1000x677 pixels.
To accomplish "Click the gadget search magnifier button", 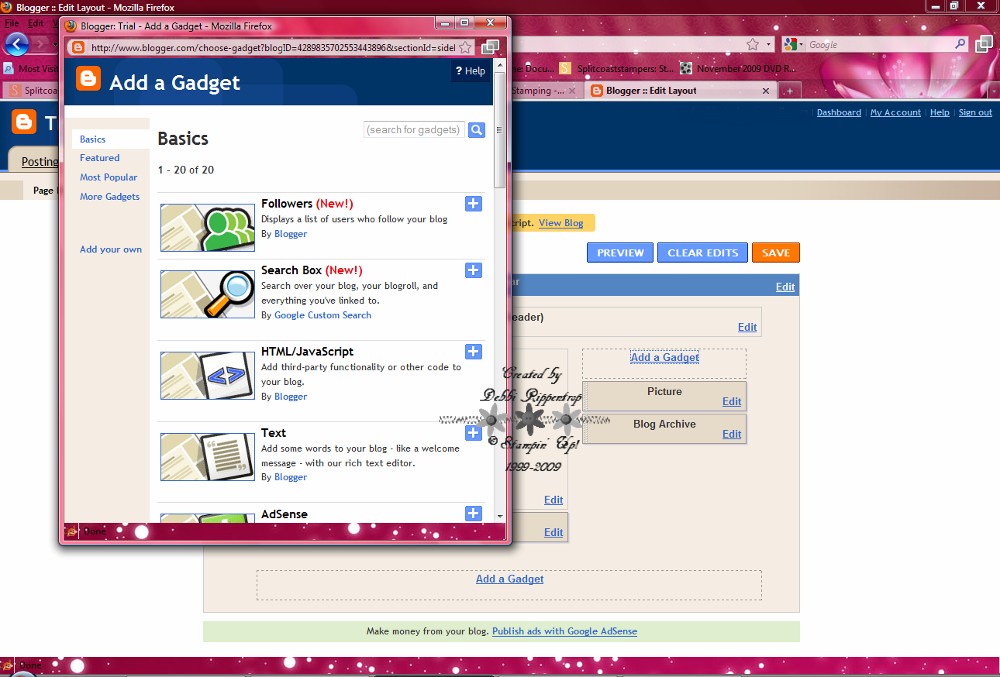I will tap(476, 130).
